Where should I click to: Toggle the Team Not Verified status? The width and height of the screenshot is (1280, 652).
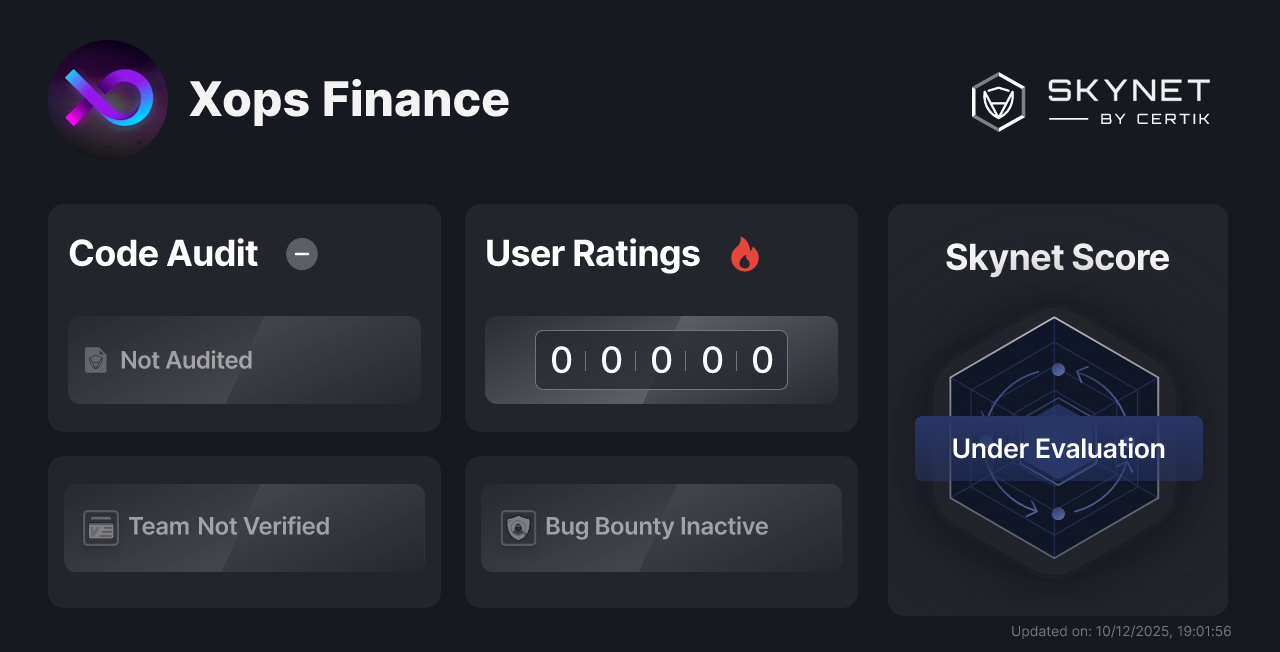[244, 527]
